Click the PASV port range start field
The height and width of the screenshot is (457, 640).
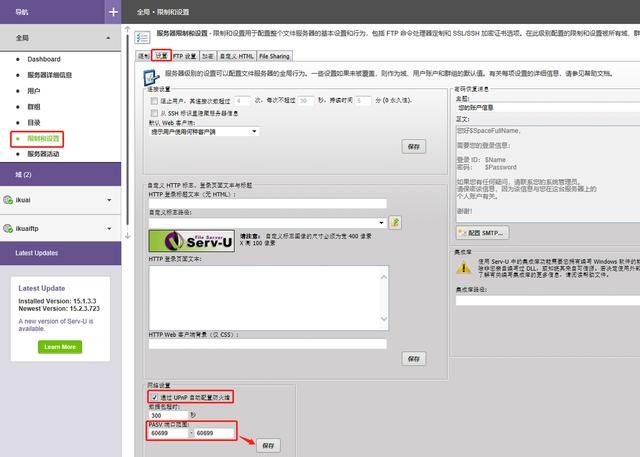166,433
